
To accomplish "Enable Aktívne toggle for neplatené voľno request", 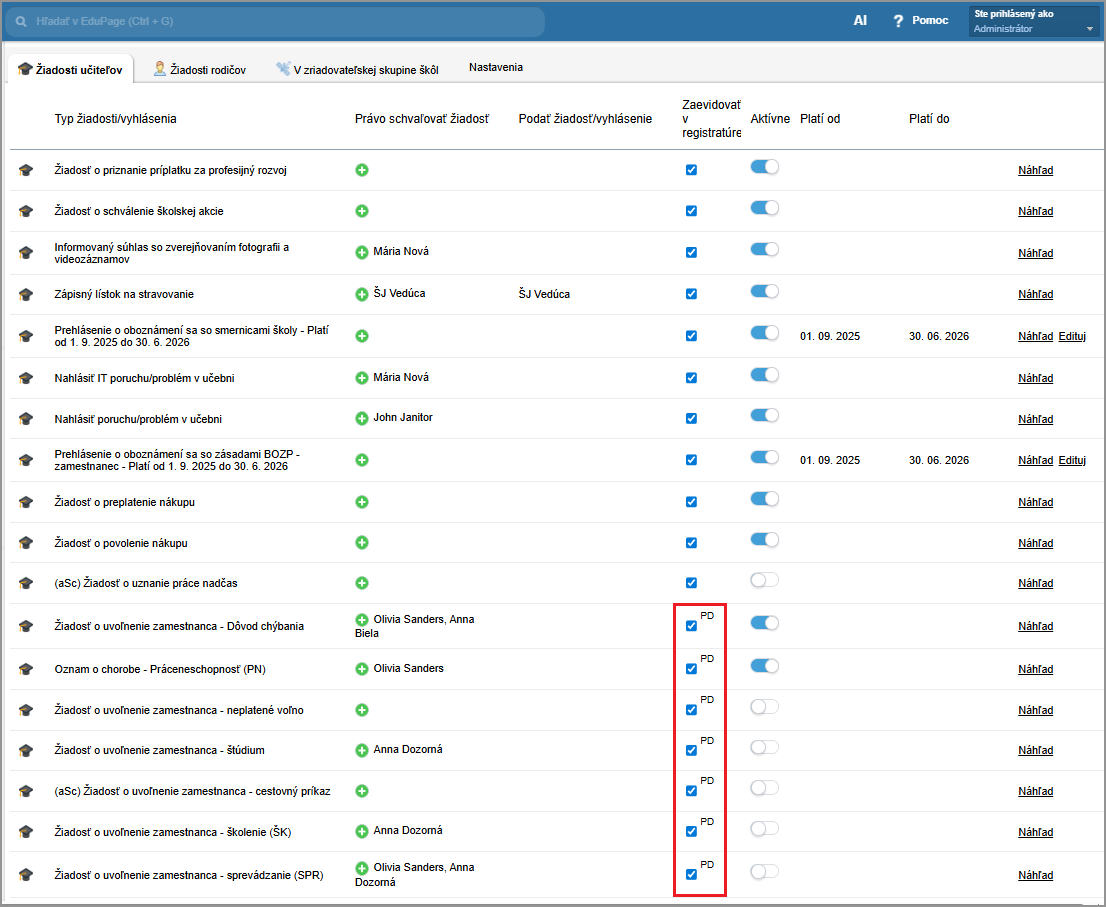I will pos(764,707).
